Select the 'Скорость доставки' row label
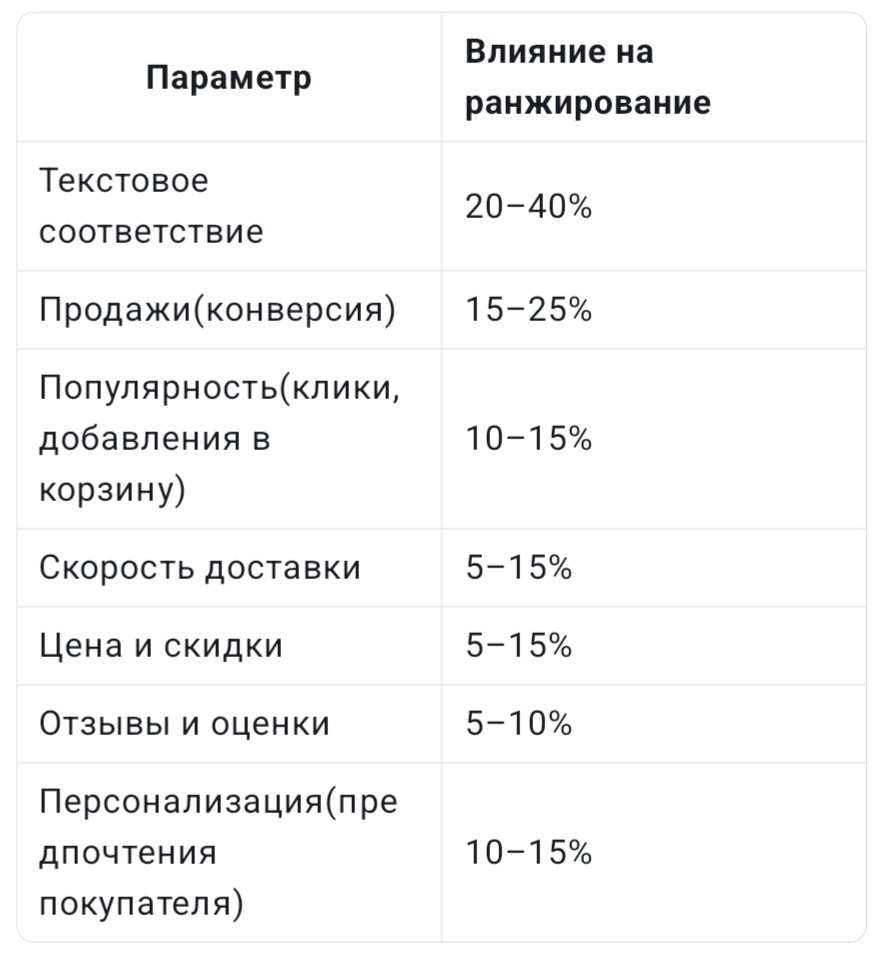This screenshot has height=954, width=879. click(x=199, y=568)
